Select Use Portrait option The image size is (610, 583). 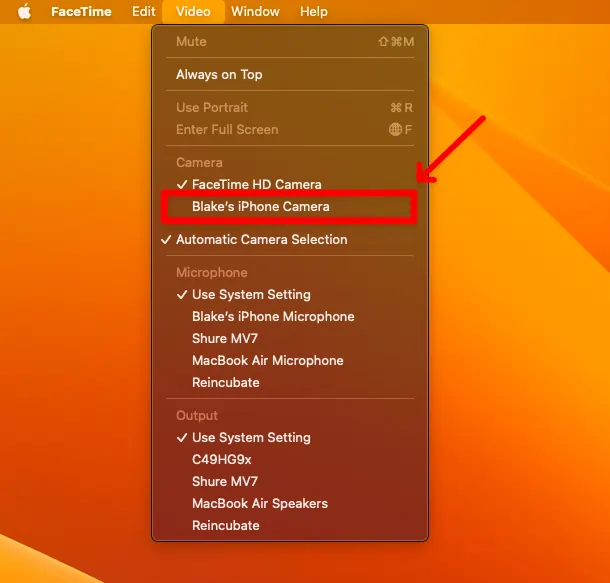290,108
